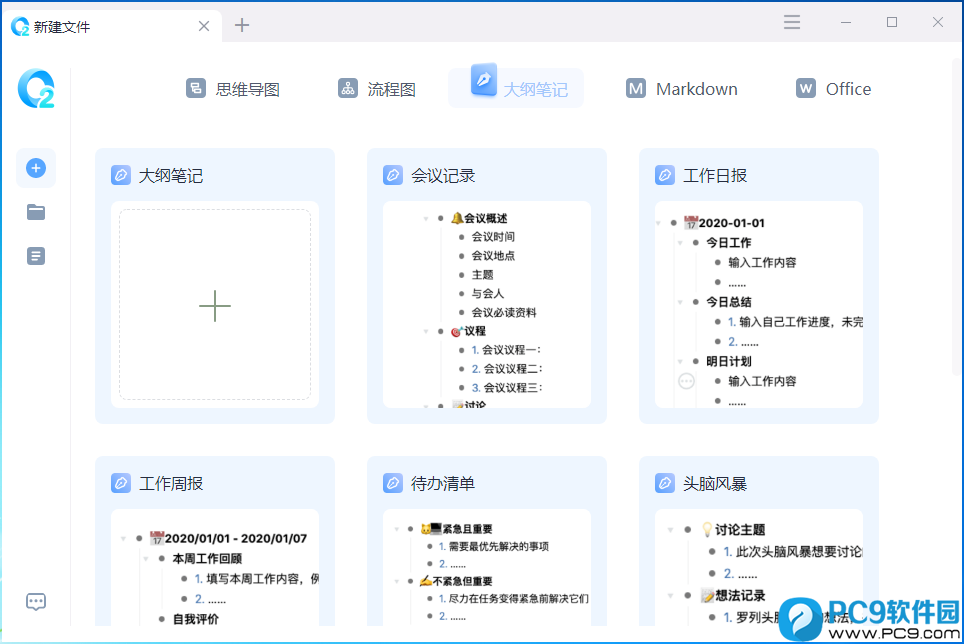Close the 新建文件 tab

tap(204, 26)
